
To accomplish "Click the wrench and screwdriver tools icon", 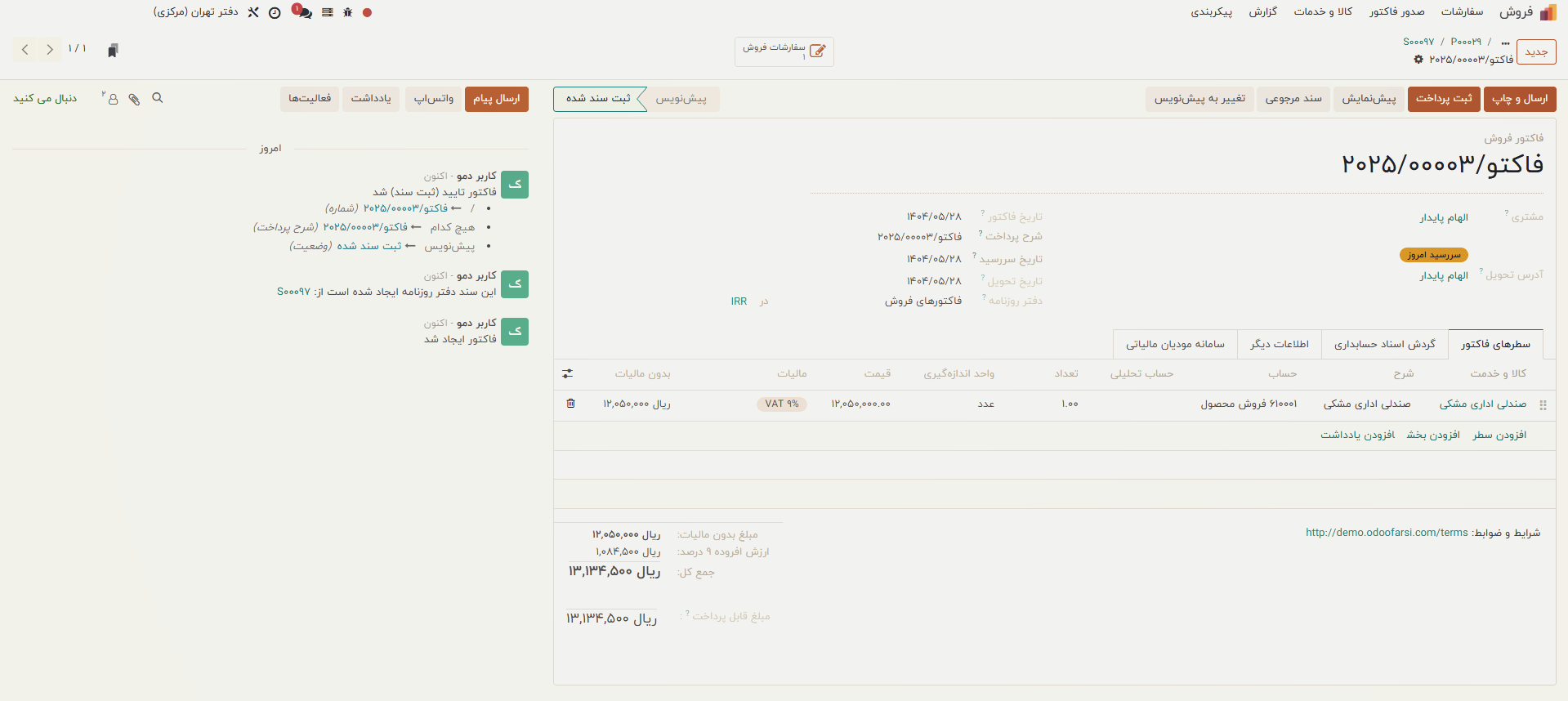I will [x=253, y=12].
